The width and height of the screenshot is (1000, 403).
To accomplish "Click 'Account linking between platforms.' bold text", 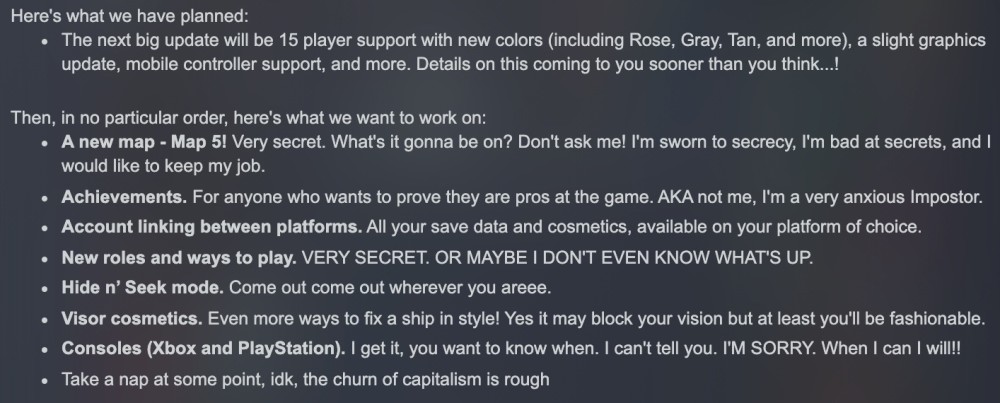I will pos(212,227).
